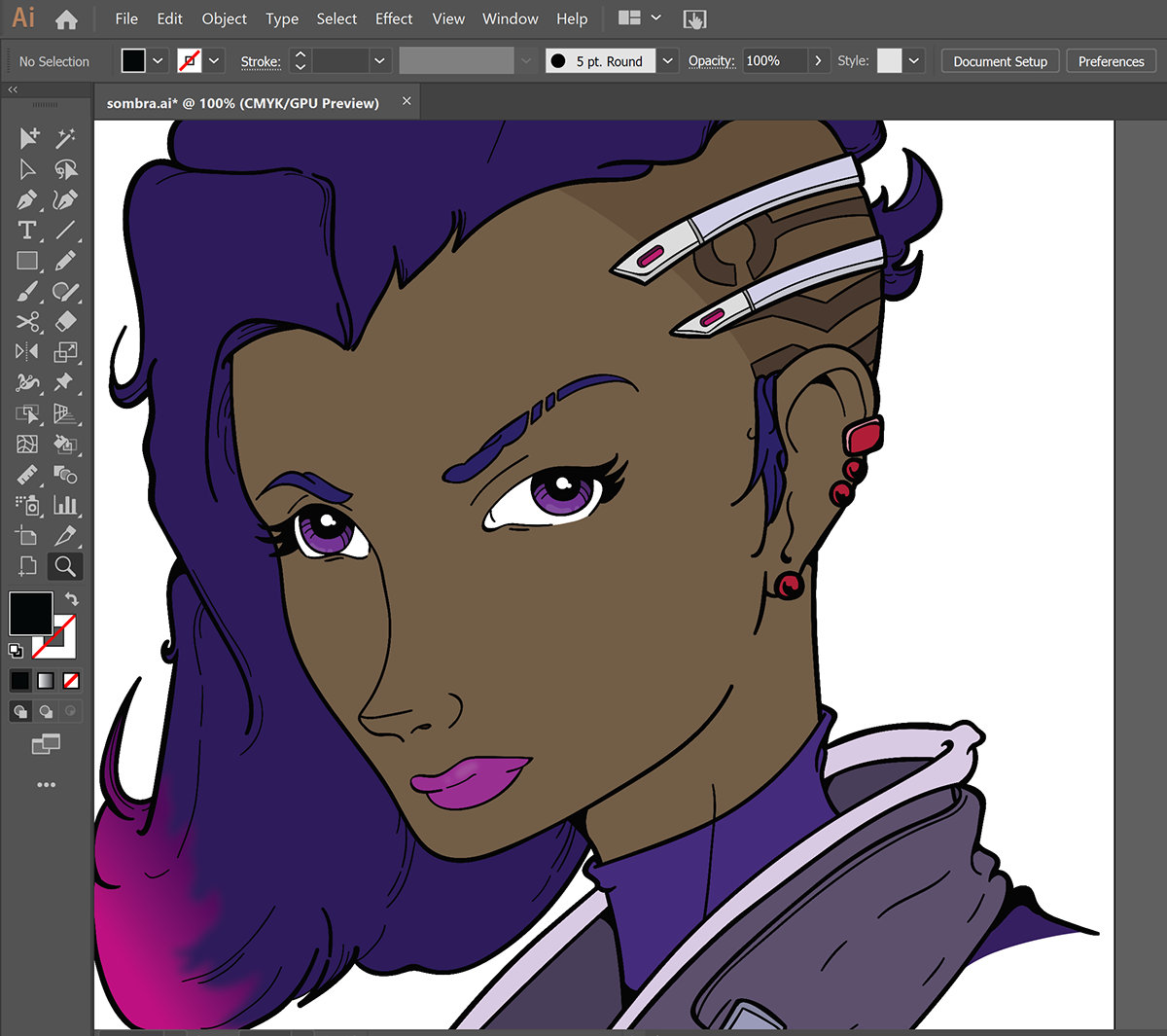Viewport: 1167px width, 1036px height.
Task: Select the Reflect tool
Action: (x=28, y=352)
